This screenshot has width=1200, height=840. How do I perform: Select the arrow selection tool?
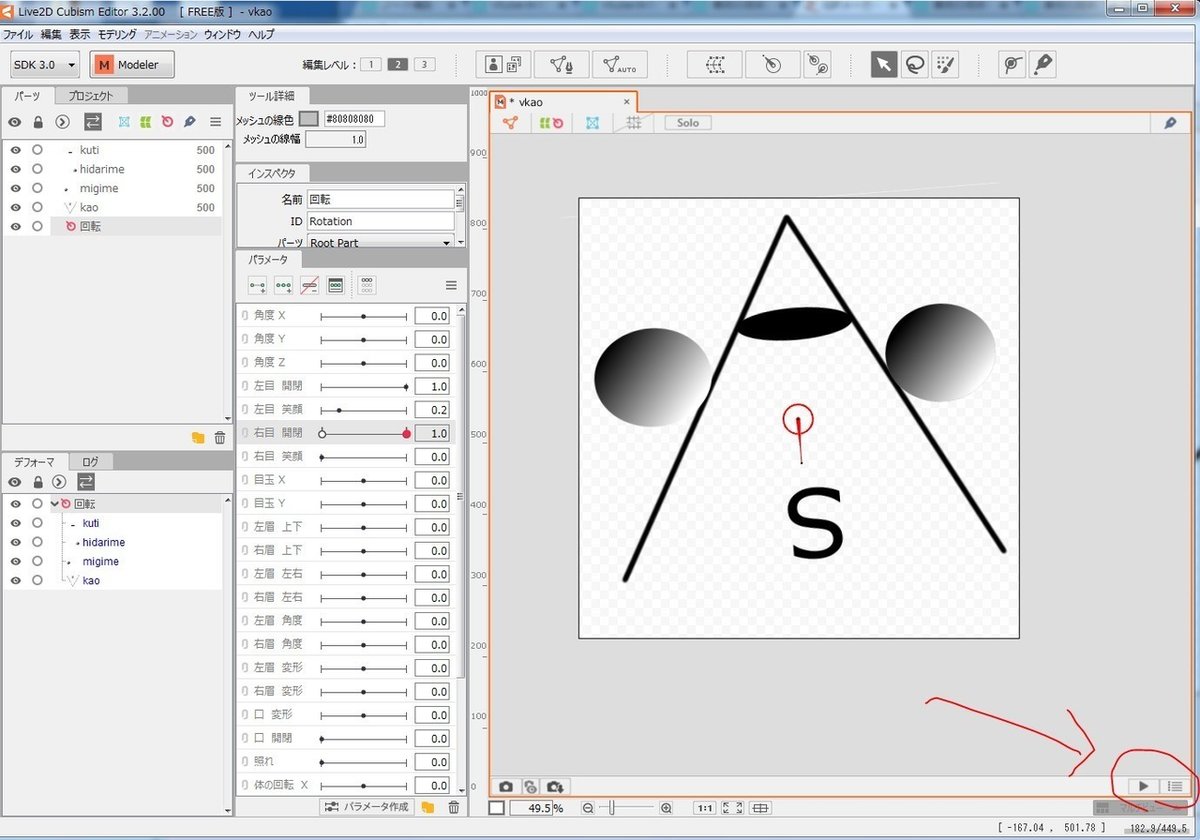[884, 65]
